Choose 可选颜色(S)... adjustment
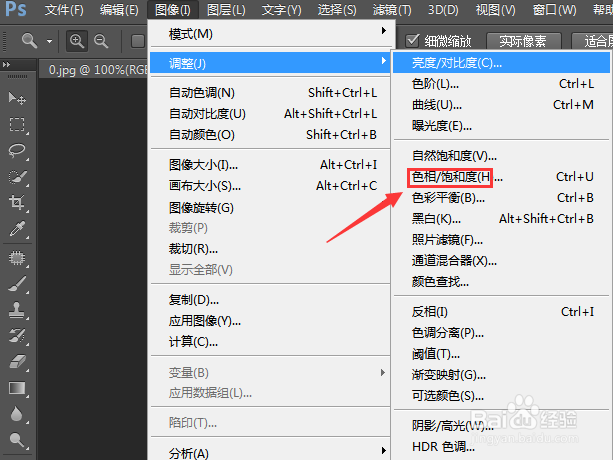This screenshot has height=460, width=613. (x=501, y=396)
